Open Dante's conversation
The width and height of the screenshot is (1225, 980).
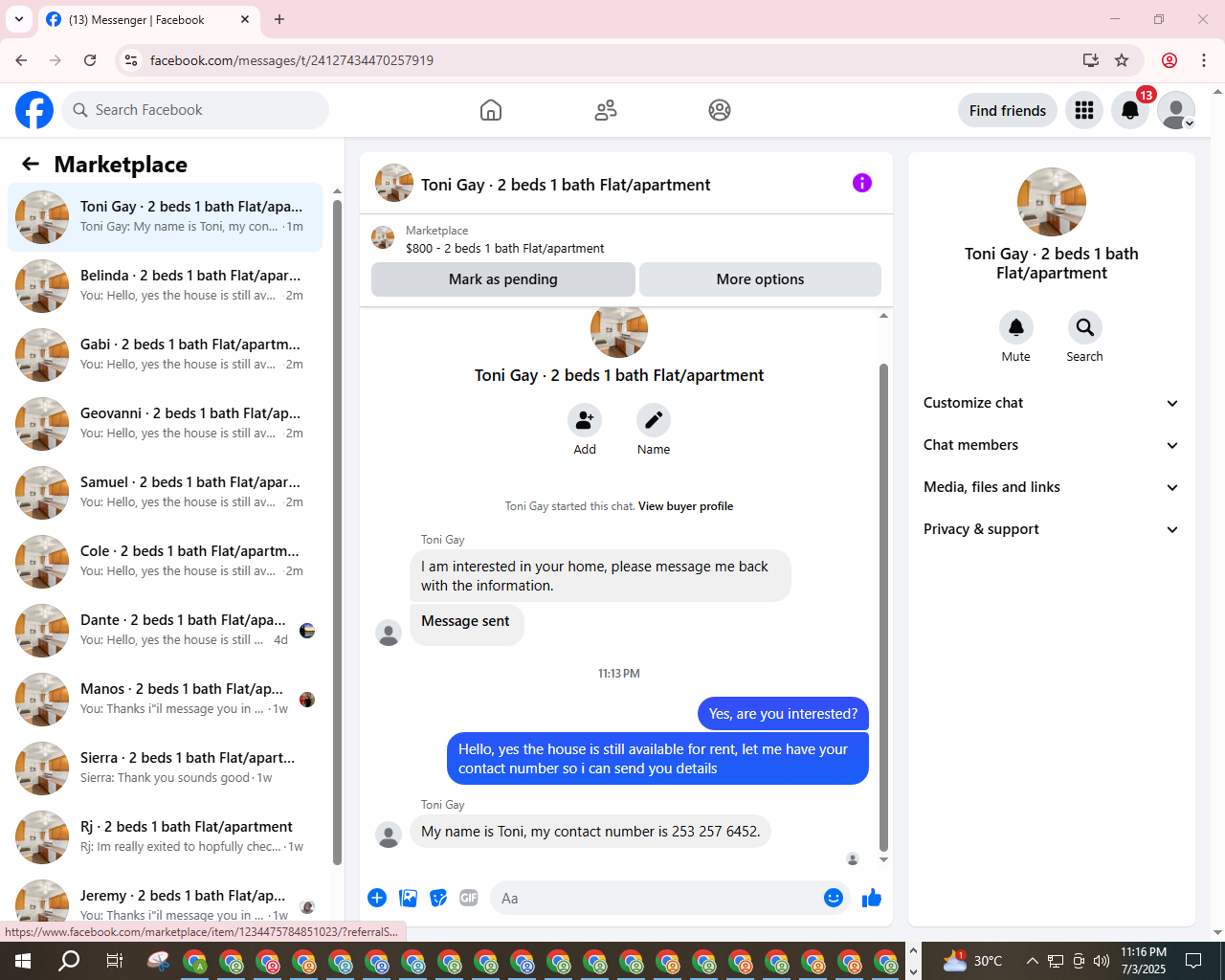[x=165, y=631]
